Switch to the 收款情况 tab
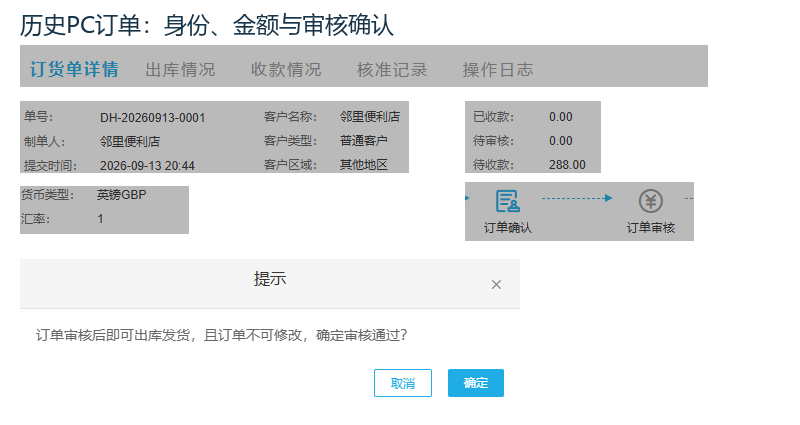This screenshot has height=425, width=800. [x=286, y=69]
